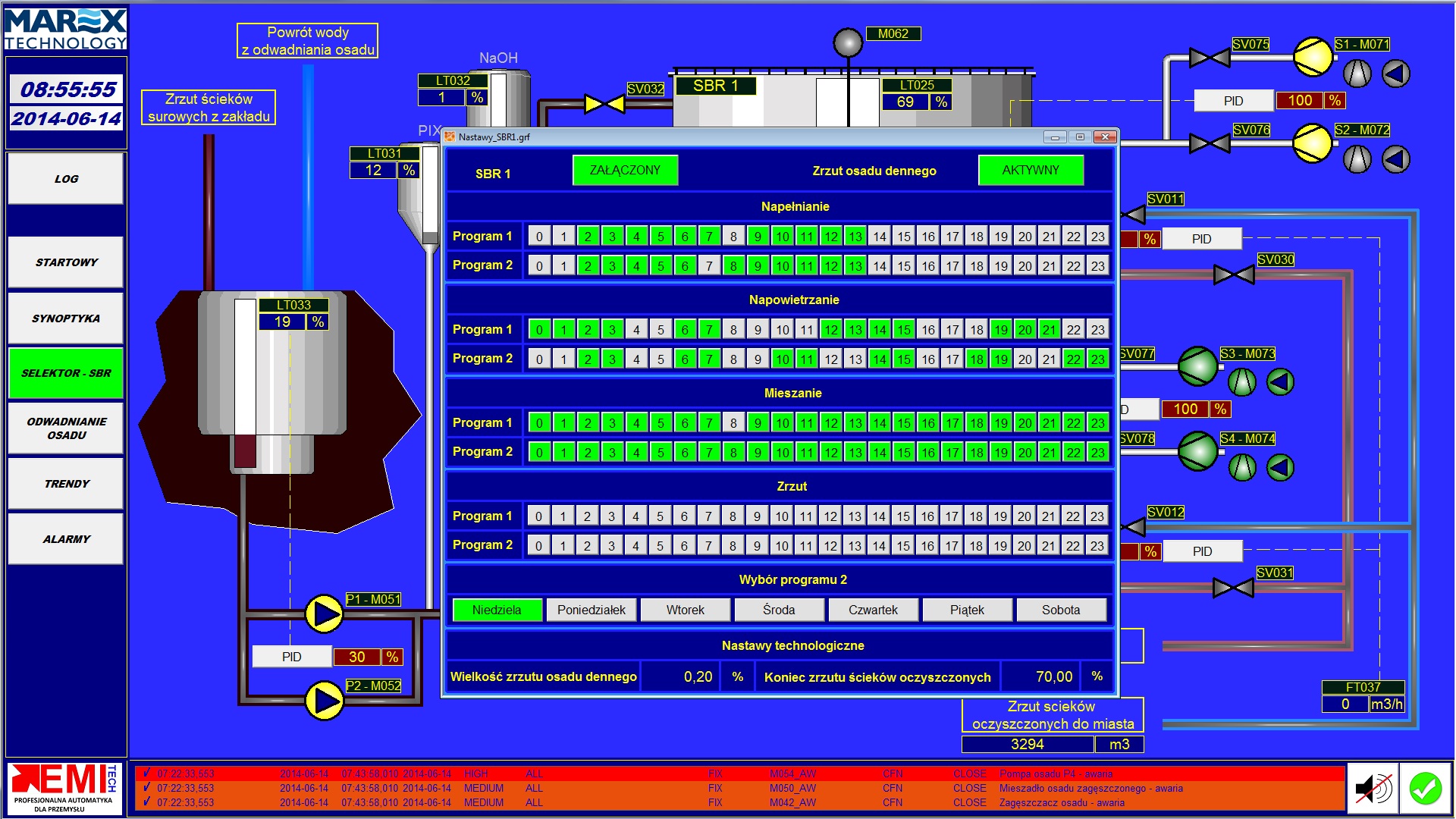Select Sobota for program 2
The image size is (1456, 819).
click(1061, 610)
